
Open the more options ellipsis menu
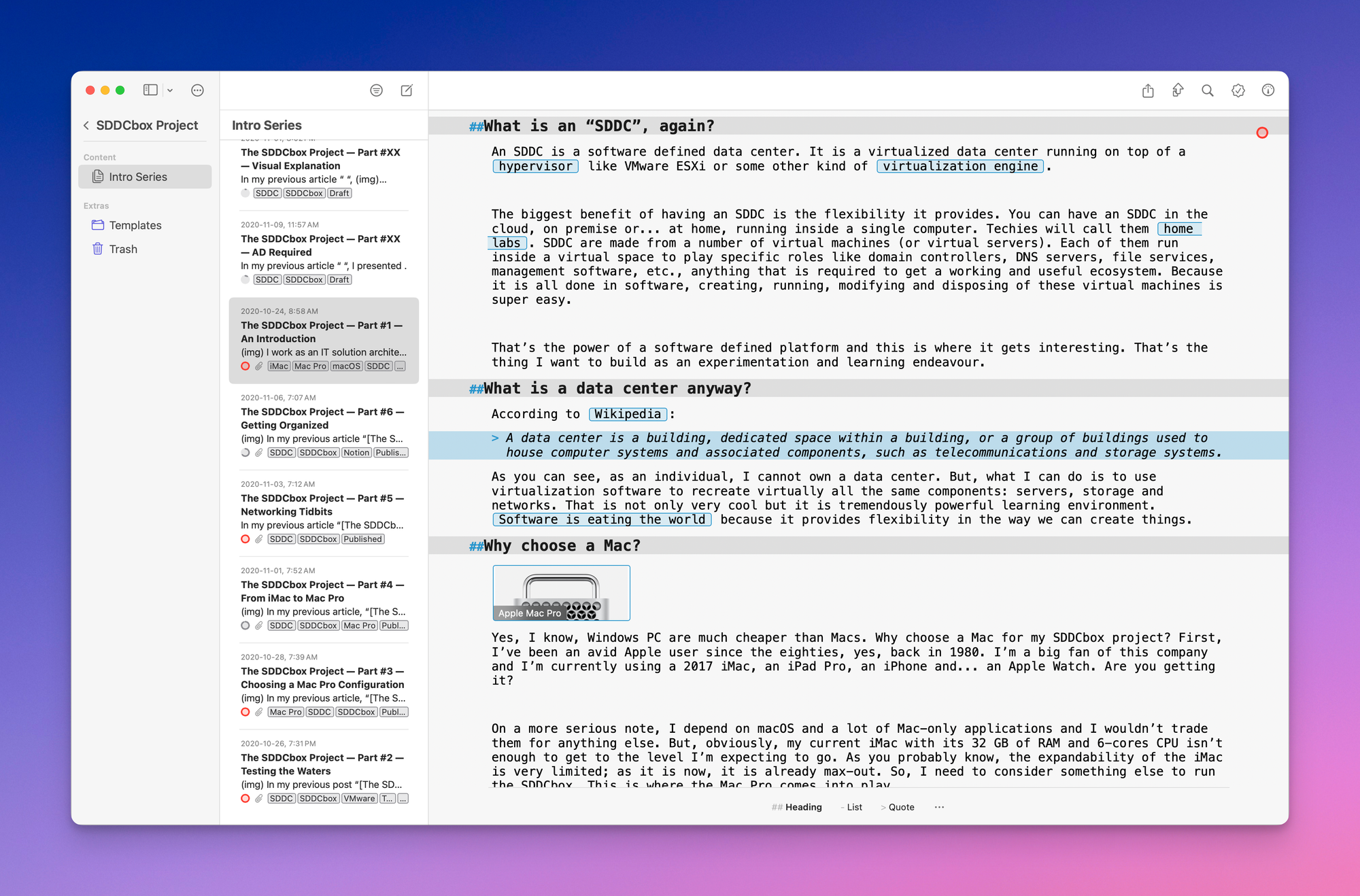coord(197,90)
